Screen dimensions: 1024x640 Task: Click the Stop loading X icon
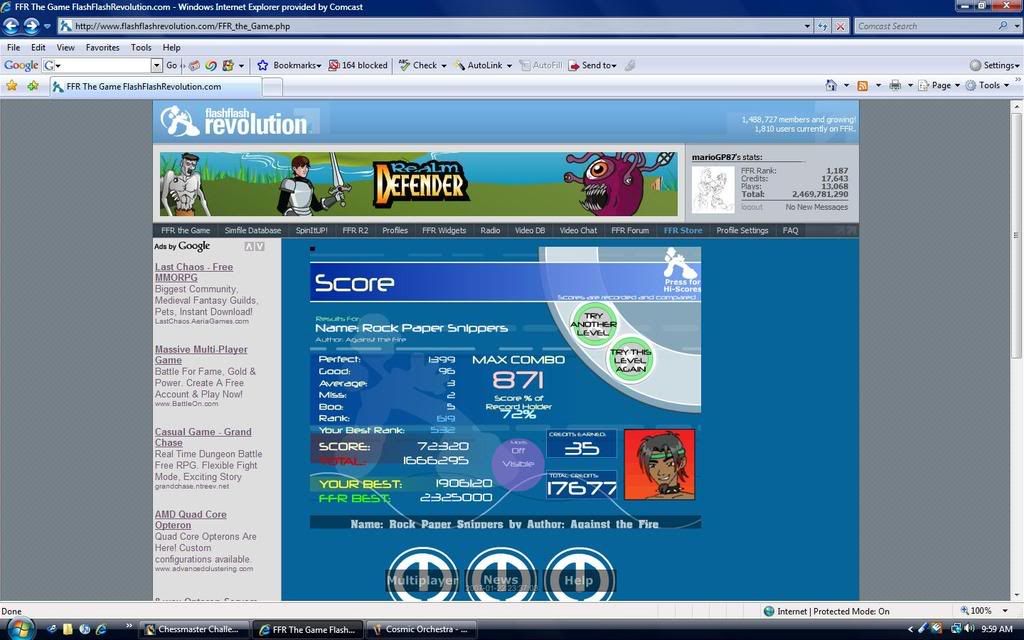(841, 26)
